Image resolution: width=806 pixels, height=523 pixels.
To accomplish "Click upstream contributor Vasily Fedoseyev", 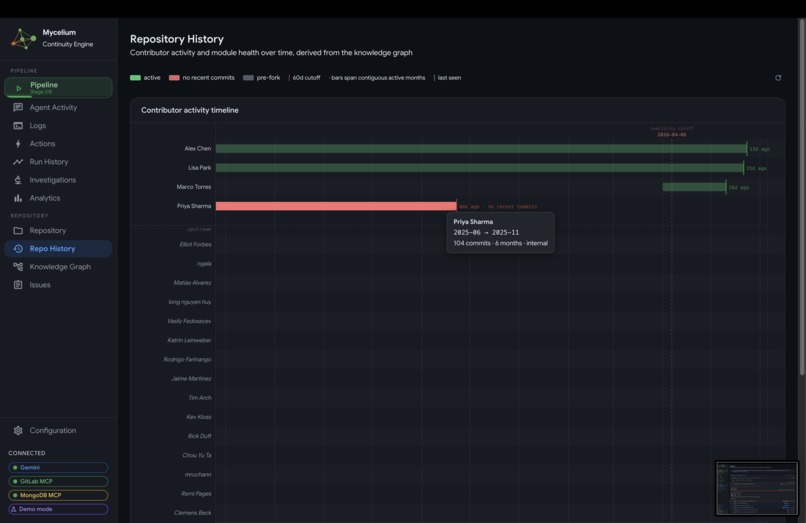I will coord(189,321).
